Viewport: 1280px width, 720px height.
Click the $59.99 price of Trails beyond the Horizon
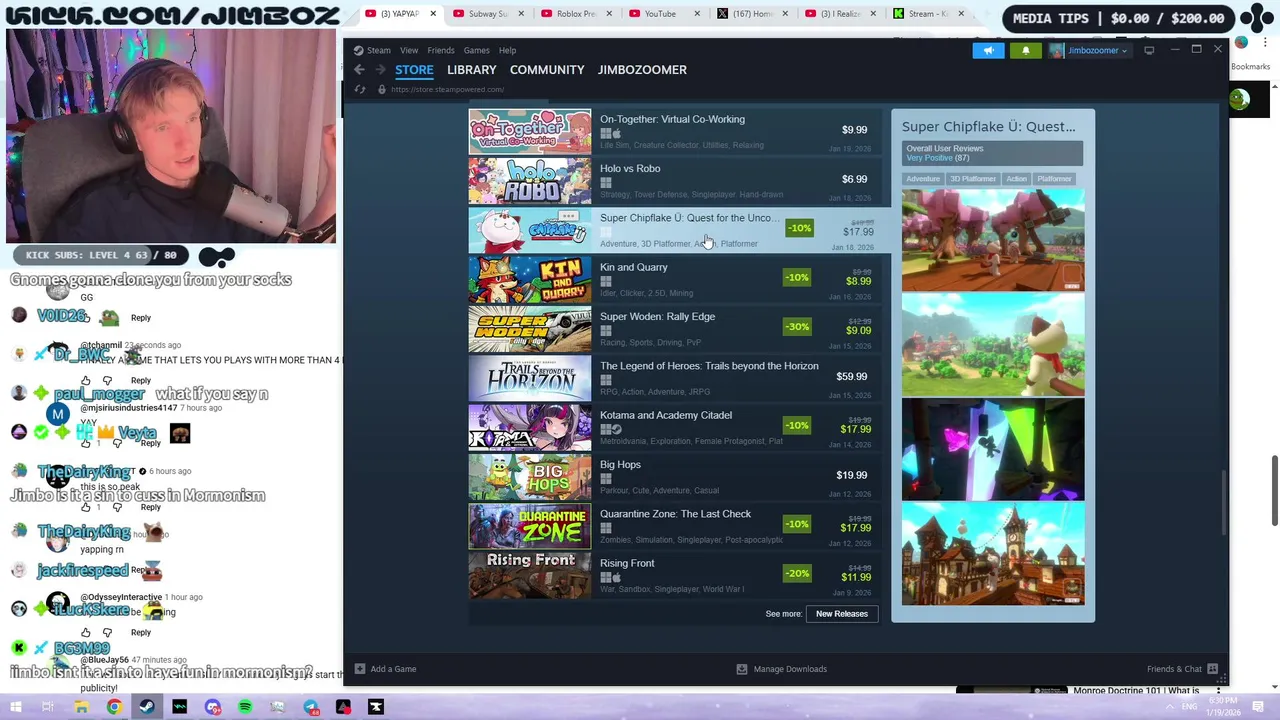coord(852,376)
